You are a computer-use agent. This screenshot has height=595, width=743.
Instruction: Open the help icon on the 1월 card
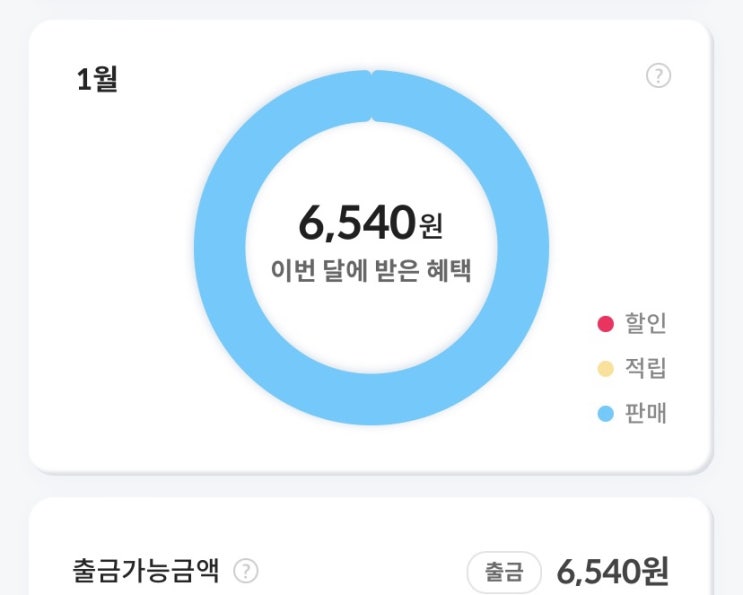[658, 76]
